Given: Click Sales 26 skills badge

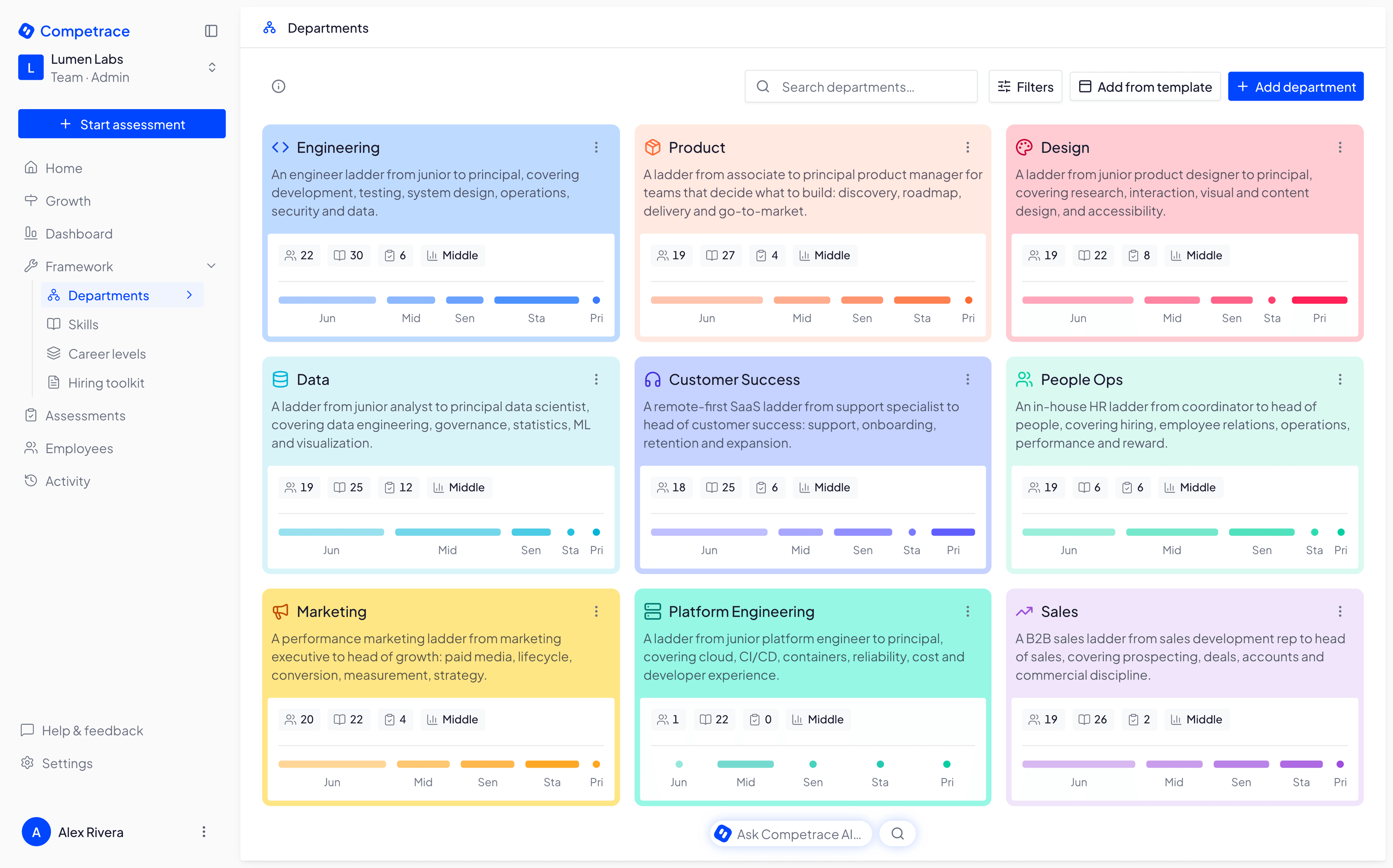Looking at the screenshot, I should coord(1093,719).
